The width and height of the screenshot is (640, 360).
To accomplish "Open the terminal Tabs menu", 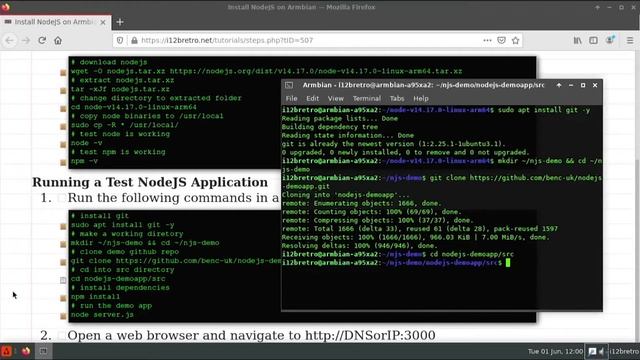I will click(397, 98).
